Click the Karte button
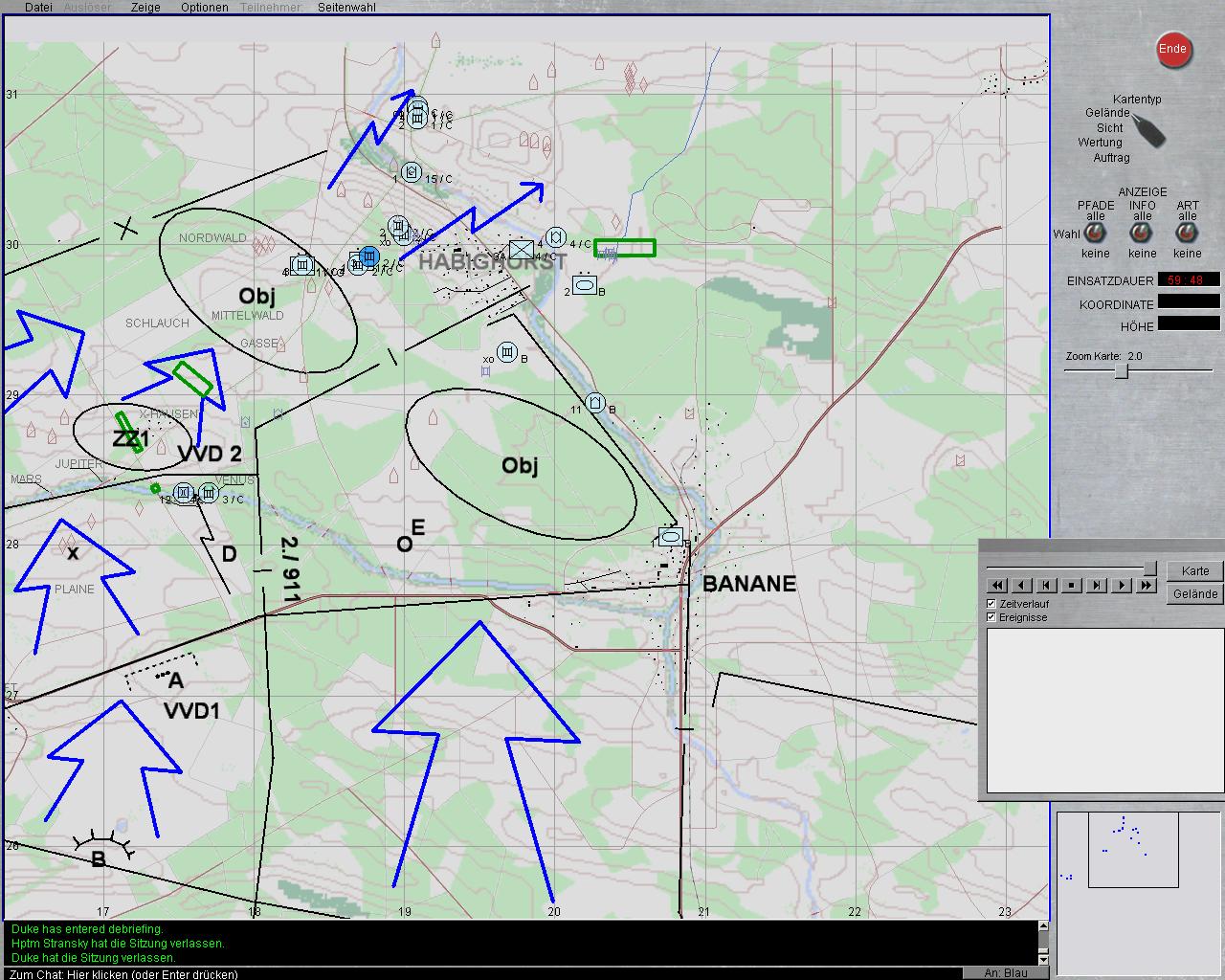 pos(1194,571)
